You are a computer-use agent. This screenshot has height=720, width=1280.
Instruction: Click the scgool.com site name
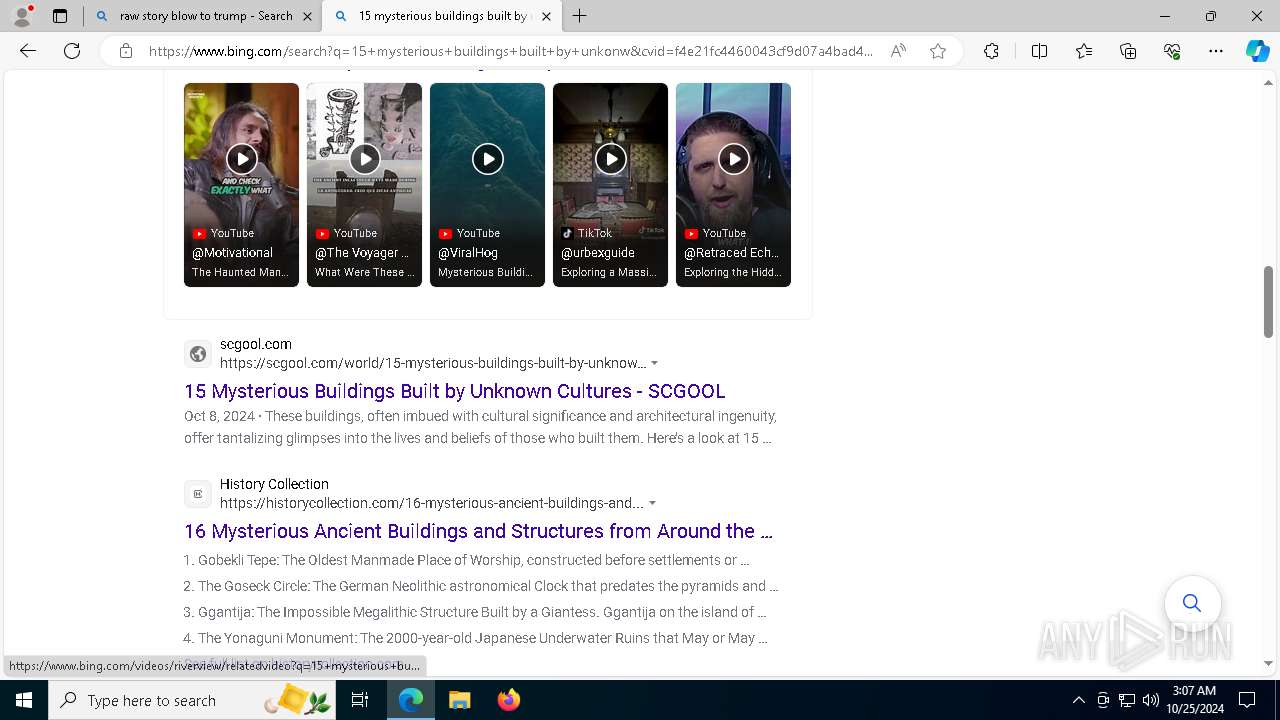256,344
